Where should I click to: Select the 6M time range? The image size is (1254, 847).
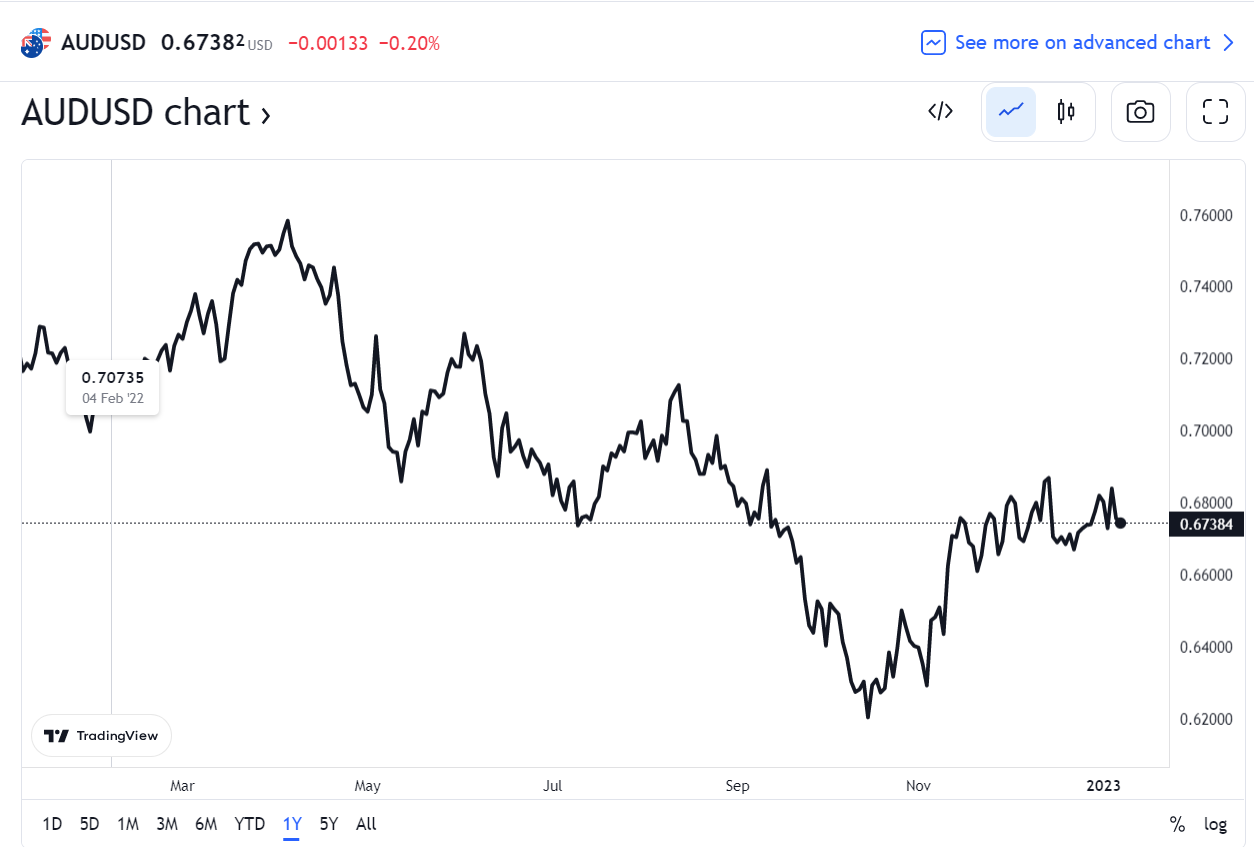[x=206, y=824]
